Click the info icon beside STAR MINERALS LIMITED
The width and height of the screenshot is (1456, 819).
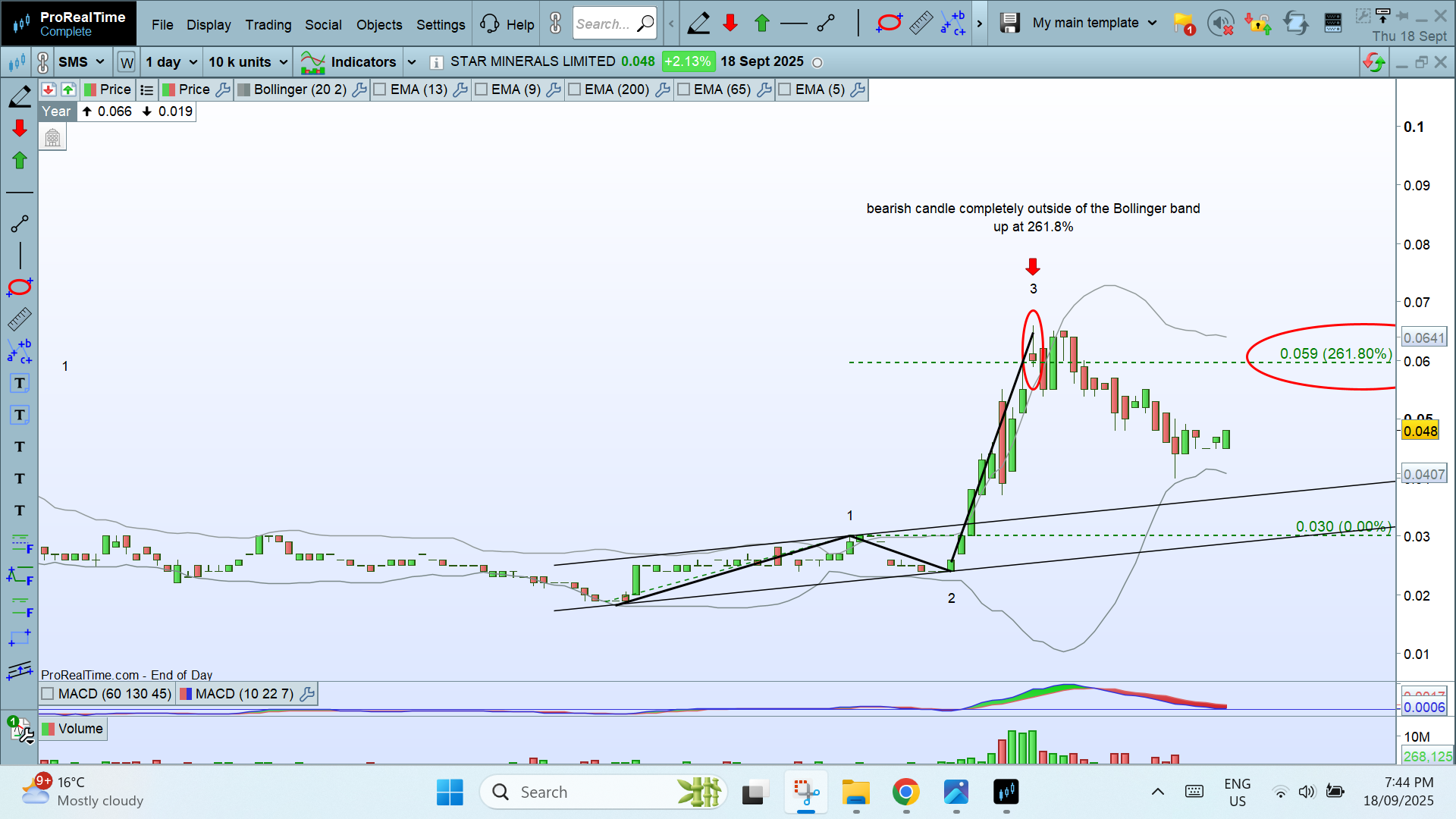coord(436,62)
